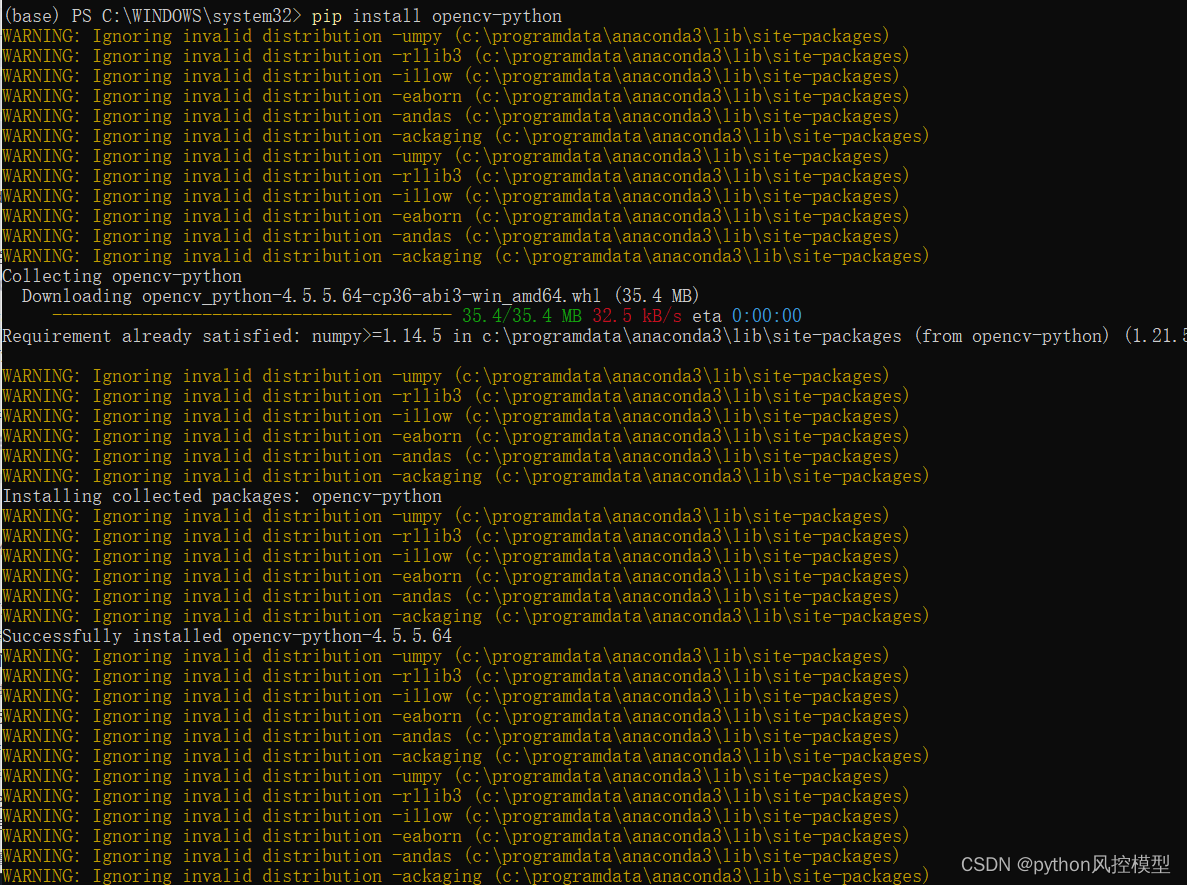Click the 'Downloading opencv_python-4.5.5.64-cp36-abi3-win_amd64.whl' filename
The width and height of the screenshot is (1187, 885).
coord(311,296)
